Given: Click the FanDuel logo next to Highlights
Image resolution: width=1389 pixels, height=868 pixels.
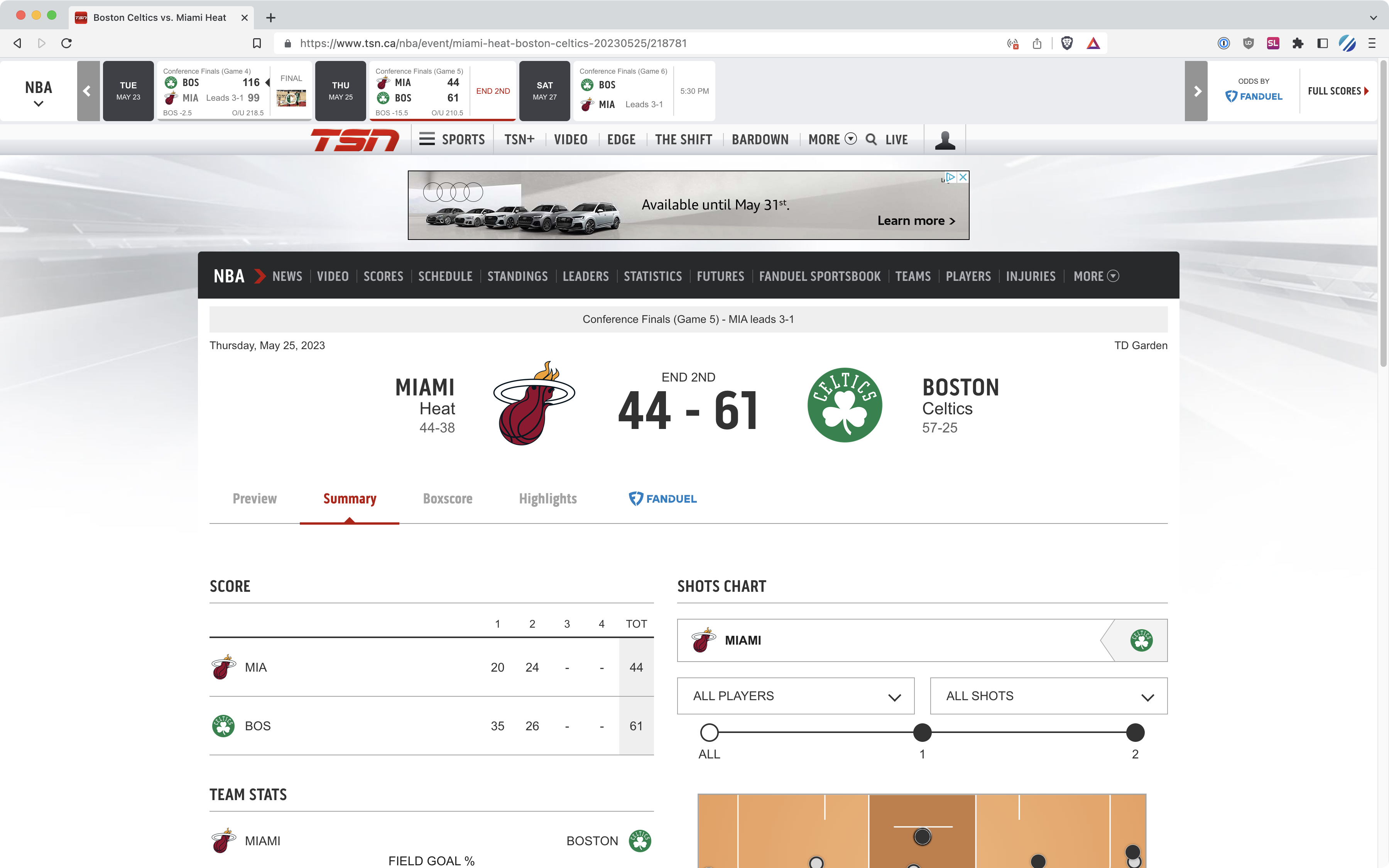Looking at the screenshot, I should (662, 498).
